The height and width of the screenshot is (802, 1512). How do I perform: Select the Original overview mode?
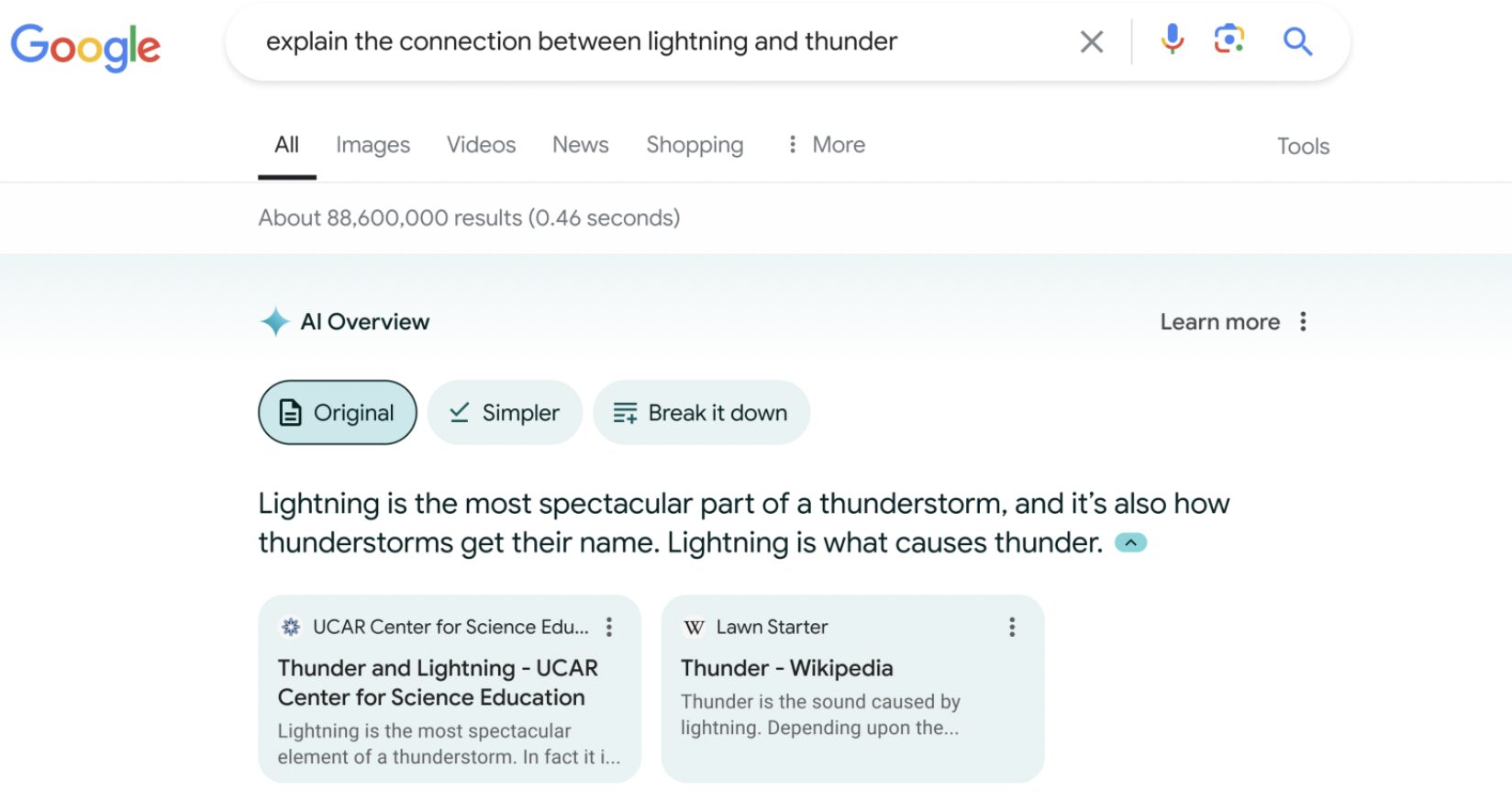[x=338, y=413]
